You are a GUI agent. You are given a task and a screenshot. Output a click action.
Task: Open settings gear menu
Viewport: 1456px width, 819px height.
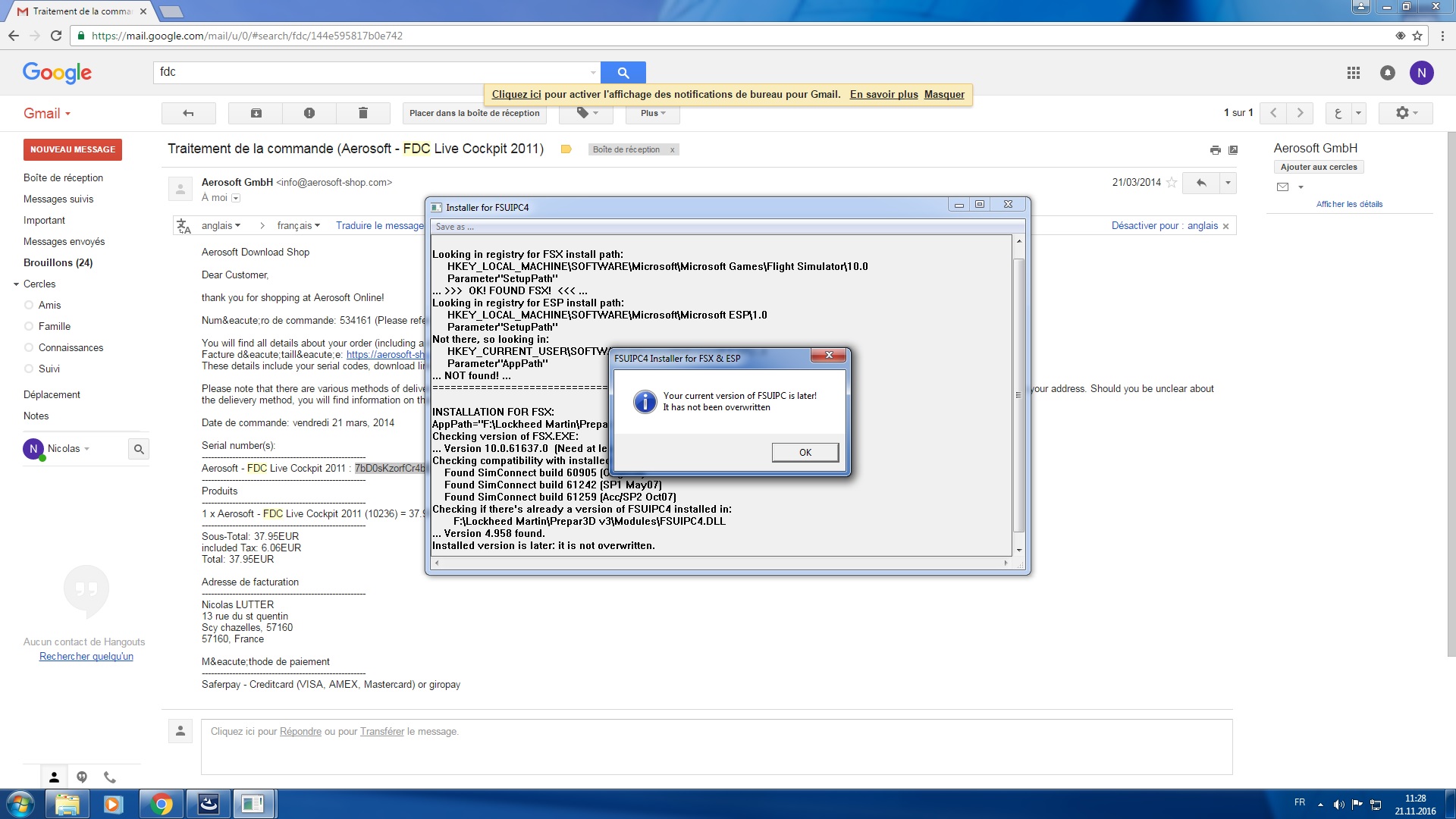[1406, 113]
